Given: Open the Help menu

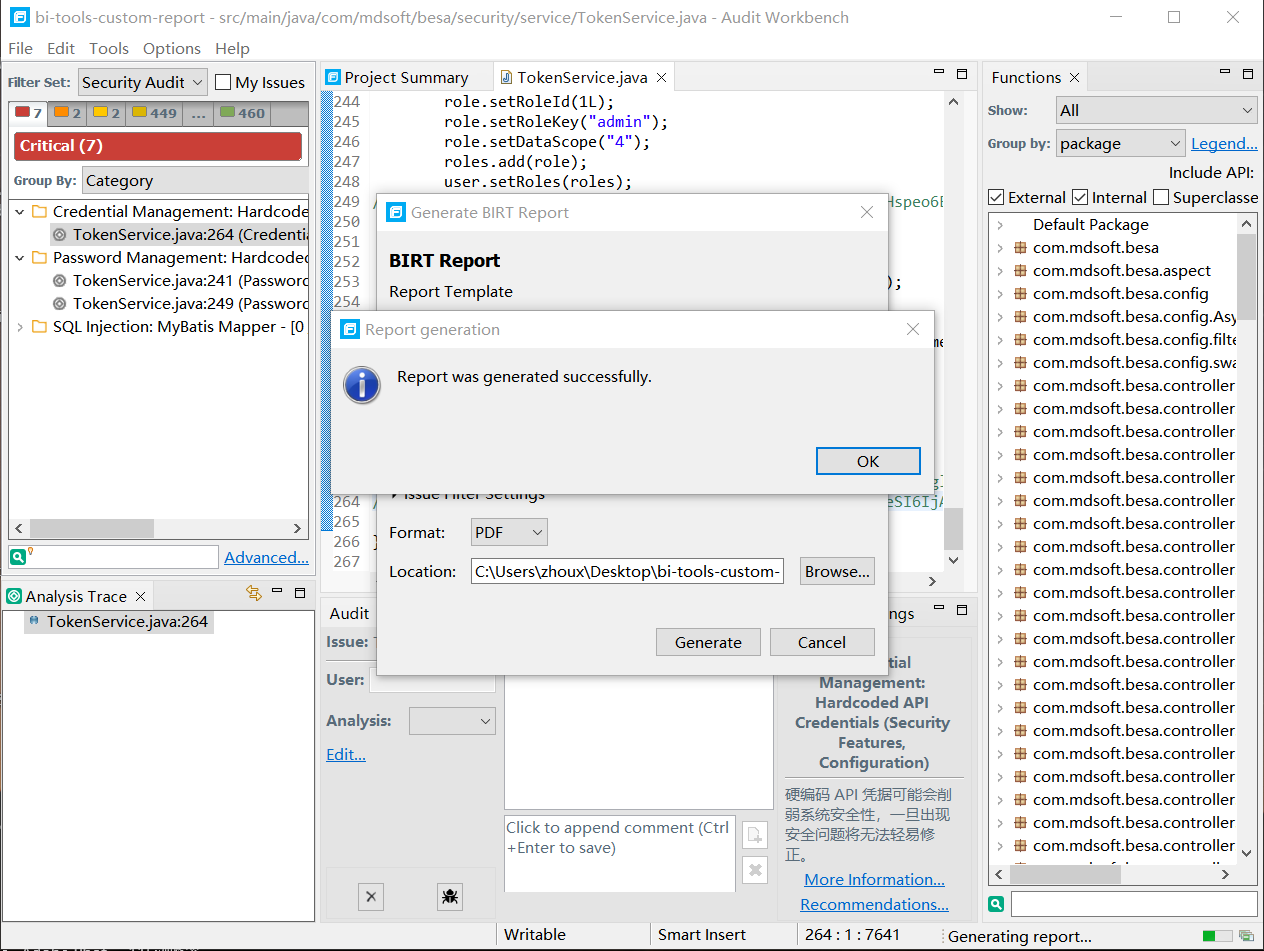Looking at the screenshot, I should [x=232, y=48].
